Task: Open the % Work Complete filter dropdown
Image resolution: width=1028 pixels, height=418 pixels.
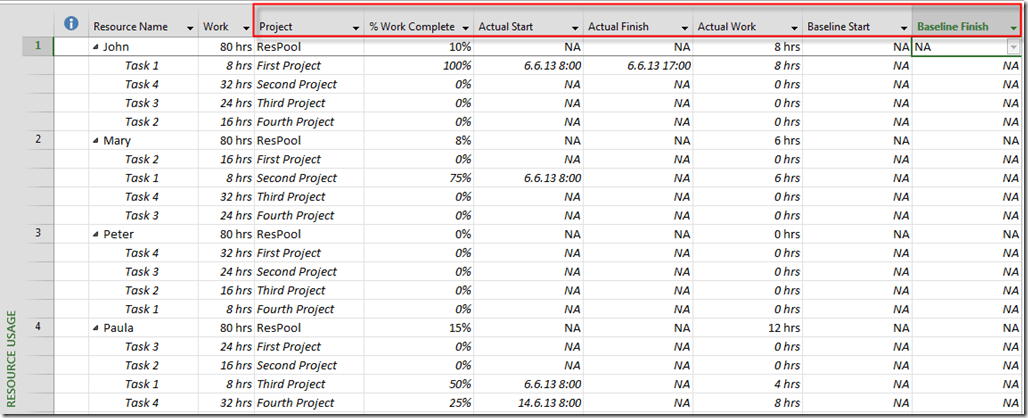Action: 465,27
